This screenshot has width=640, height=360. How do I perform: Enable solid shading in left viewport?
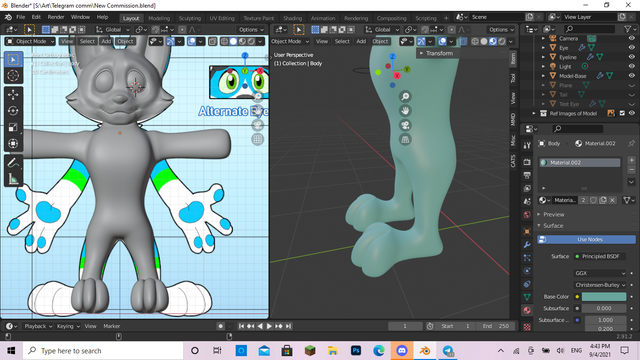coord(233,41)
